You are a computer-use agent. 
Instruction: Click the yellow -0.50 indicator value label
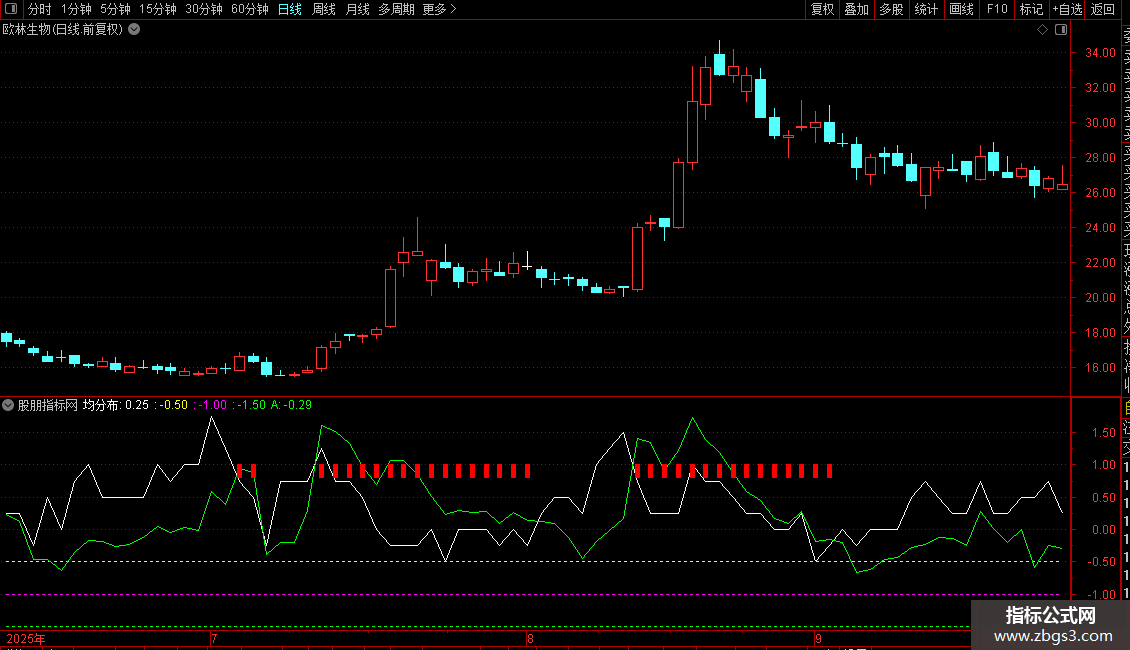click(x=174, y=405)
